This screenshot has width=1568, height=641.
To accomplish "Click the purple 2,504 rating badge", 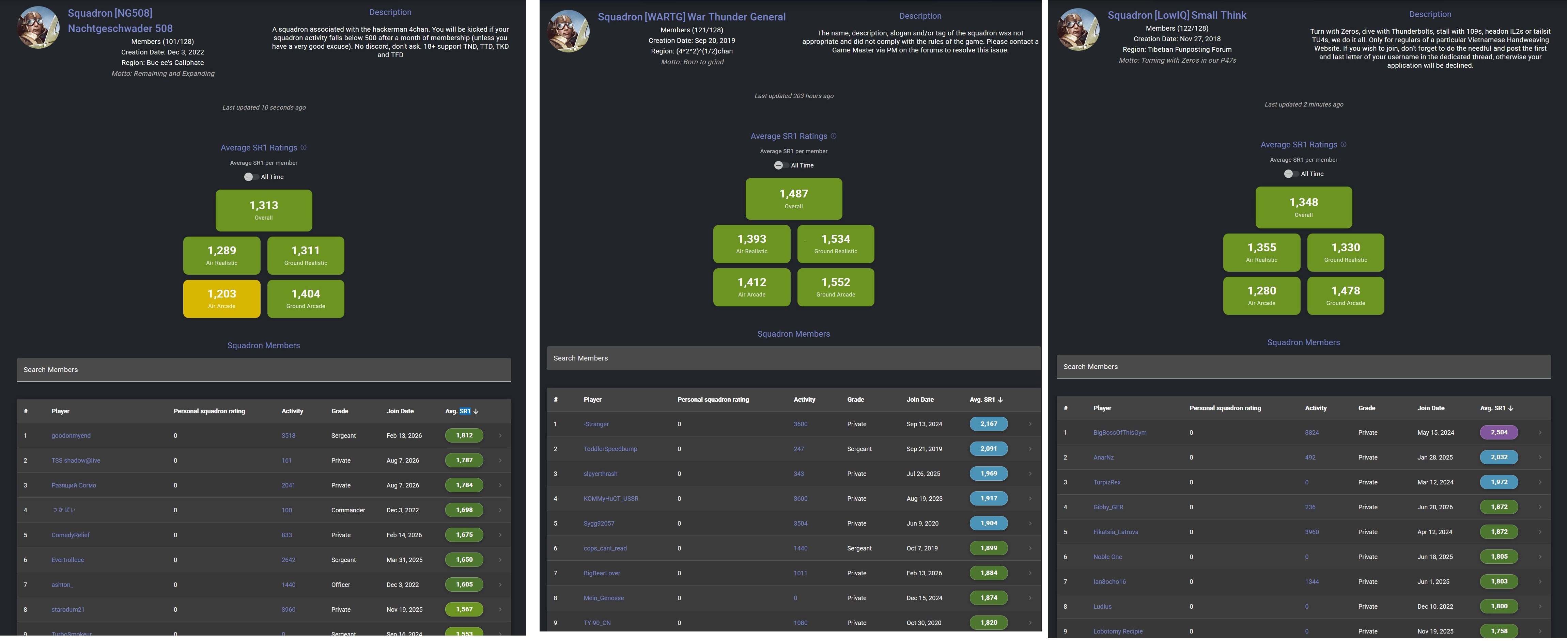I will tap(1499, 432).
